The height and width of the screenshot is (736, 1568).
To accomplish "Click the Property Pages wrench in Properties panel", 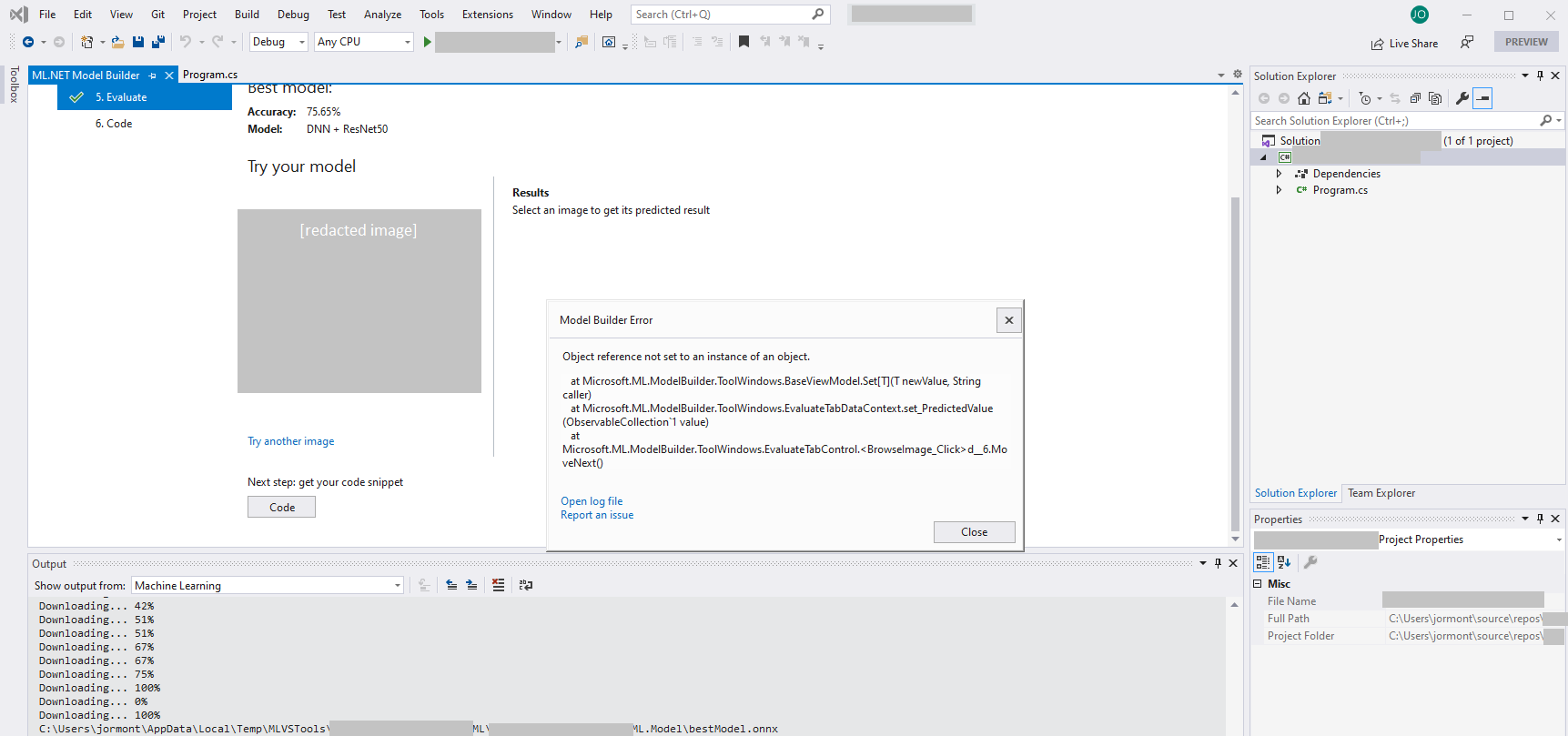I will coord(1310,562).
